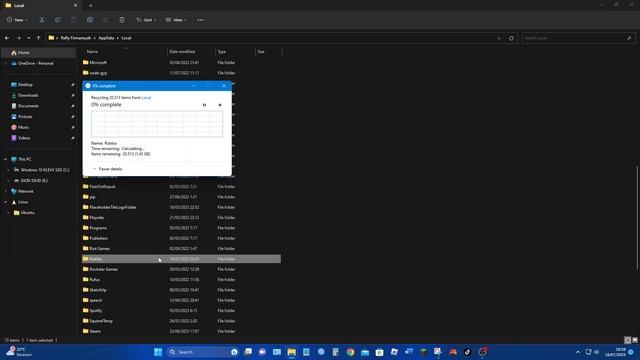
Task: Cut with the scissors icon
Action: click(42, 20)
